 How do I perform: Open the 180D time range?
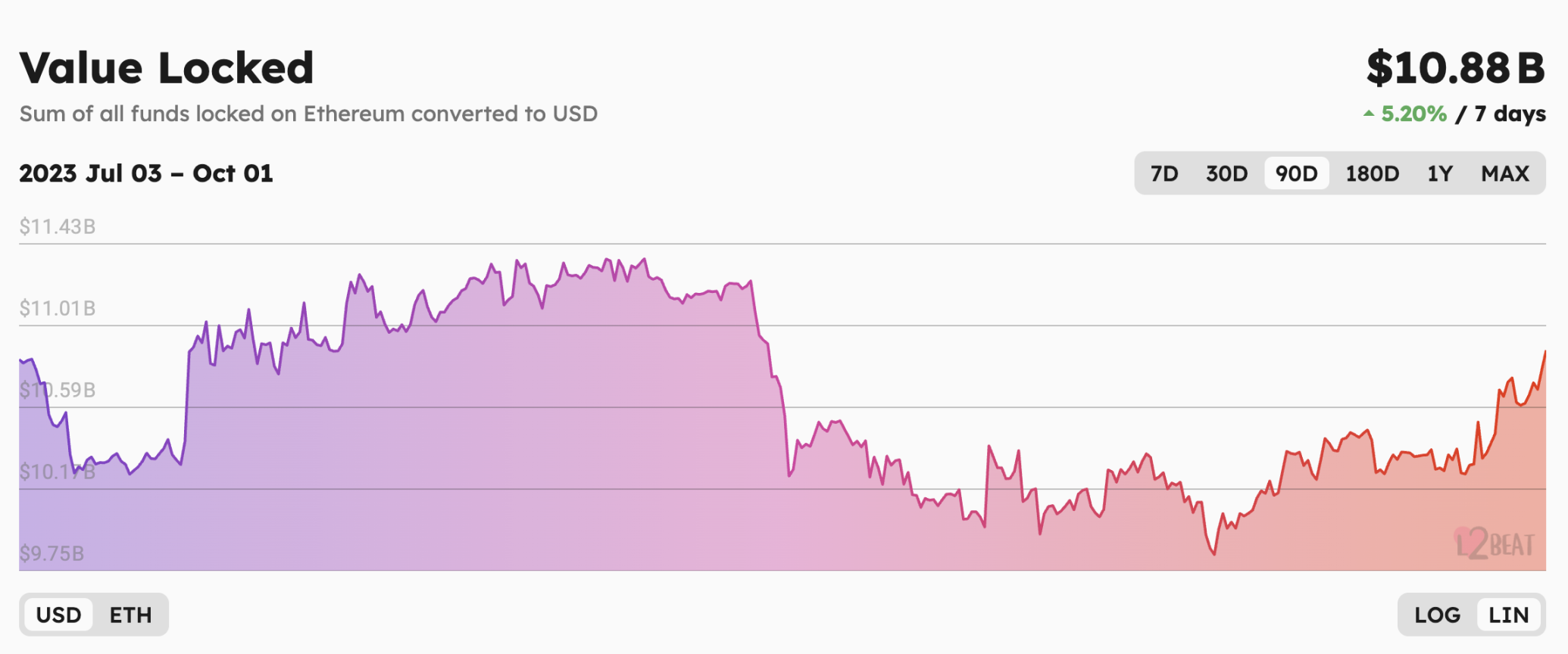tap(1372, 173)
